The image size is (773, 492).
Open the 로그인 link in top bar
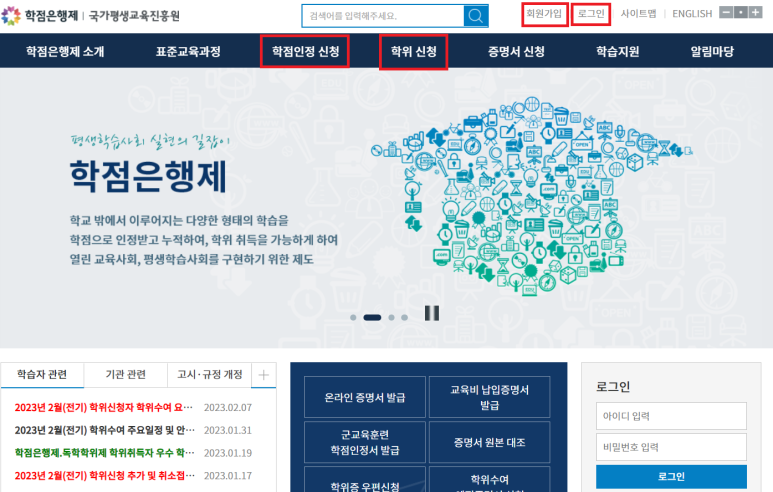[591, 14]
